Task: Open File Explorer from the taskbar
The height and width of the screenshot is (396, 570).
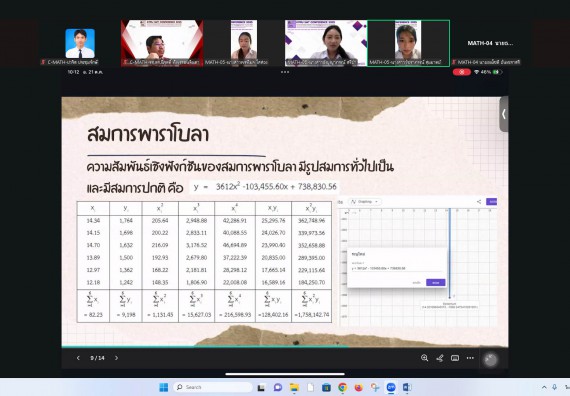Action: [x=294, y=388]
